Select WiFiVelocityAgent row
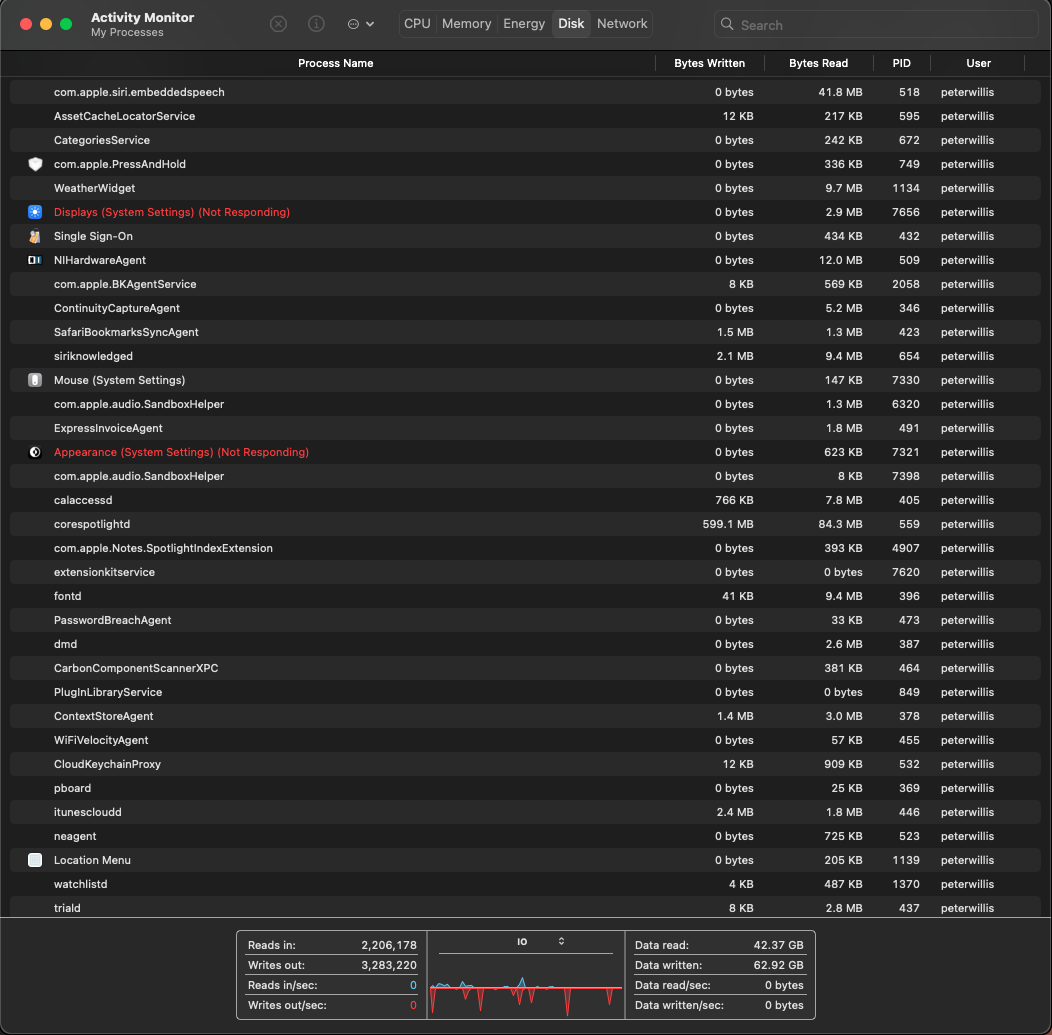 pos(525,741)
